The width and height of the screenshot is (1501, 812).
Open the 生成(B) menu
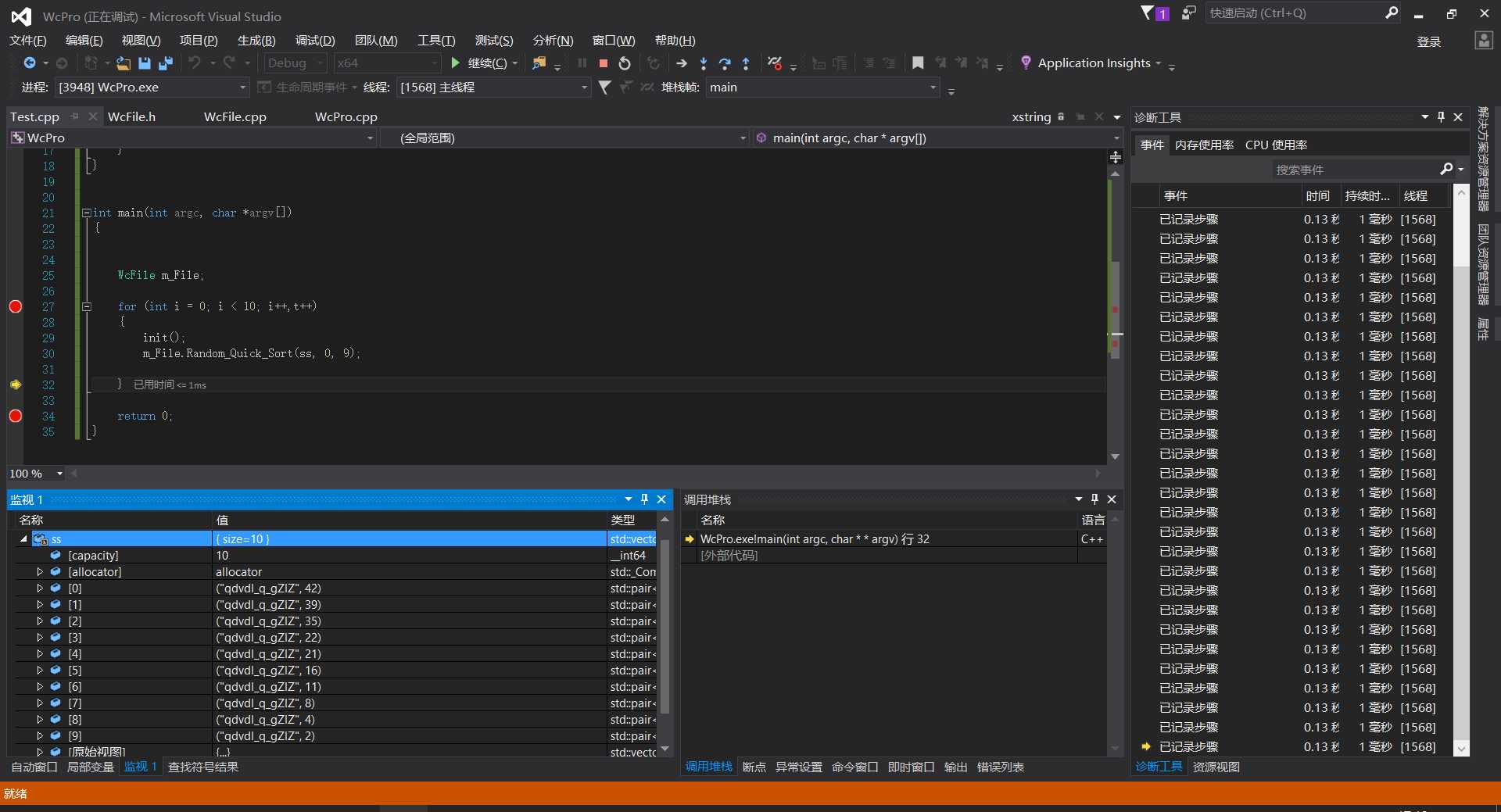pos(256,41)
